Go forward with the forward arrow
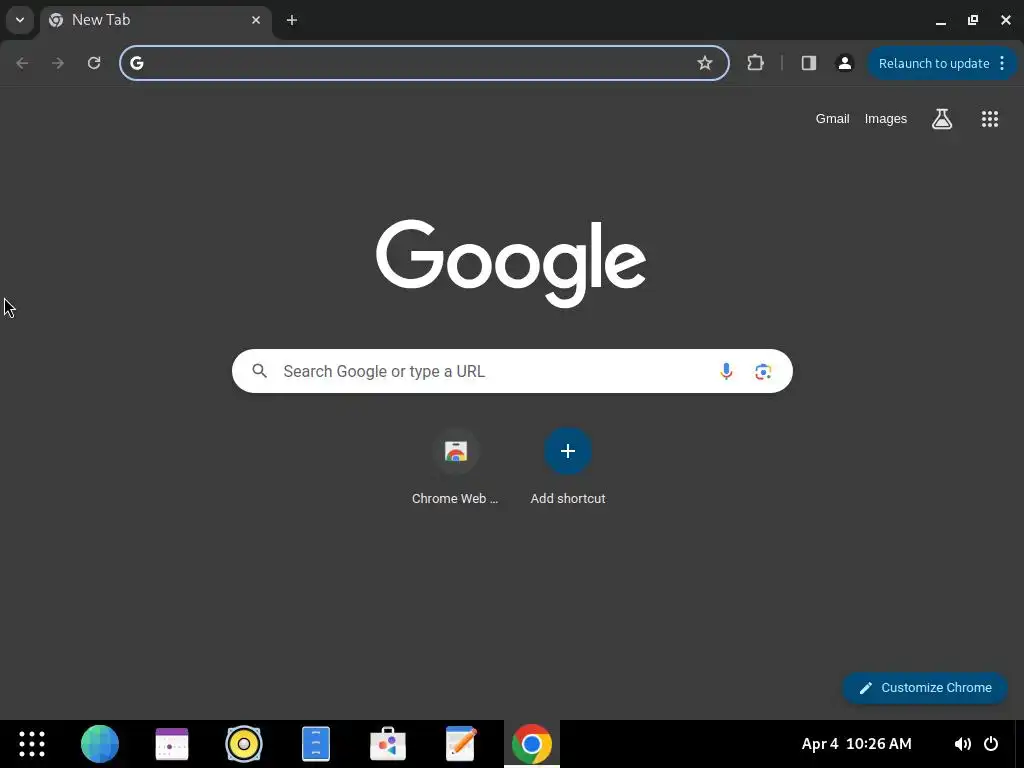The height and width of the screenshot is (768, 1024). (x=58, y=63)
